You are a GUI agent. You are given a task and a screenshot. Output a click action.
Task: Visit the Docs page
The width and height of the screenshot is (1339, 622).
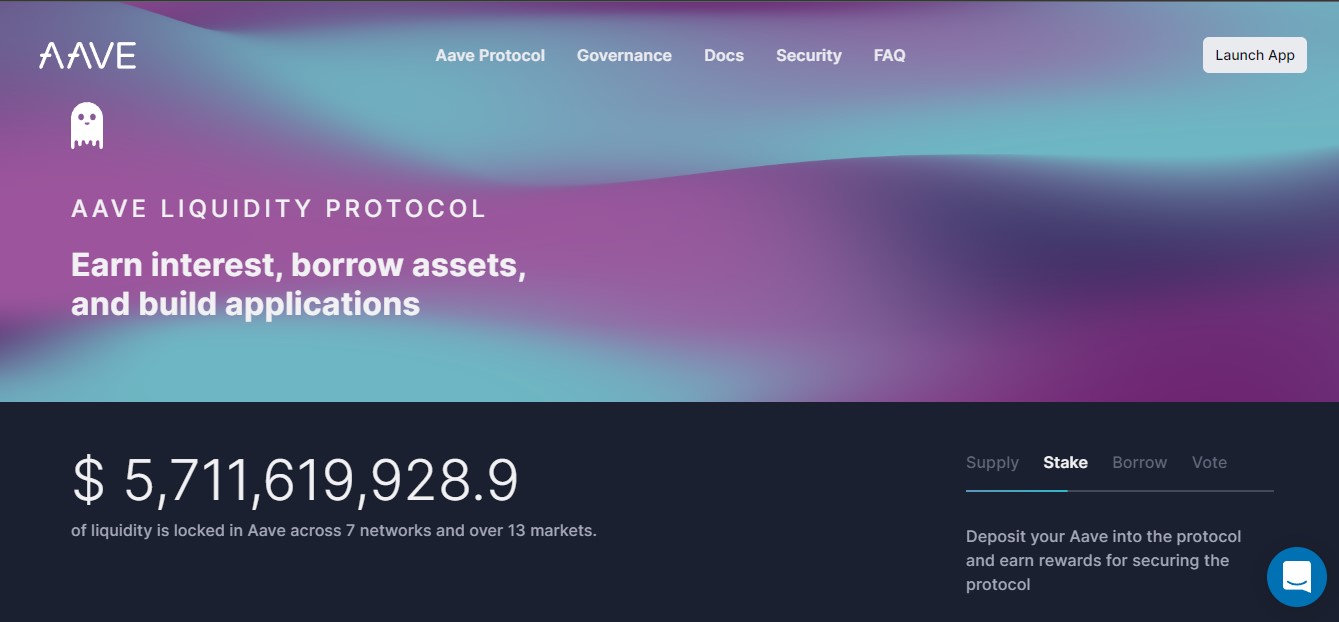pyautogui.click(x=723, y=55)
